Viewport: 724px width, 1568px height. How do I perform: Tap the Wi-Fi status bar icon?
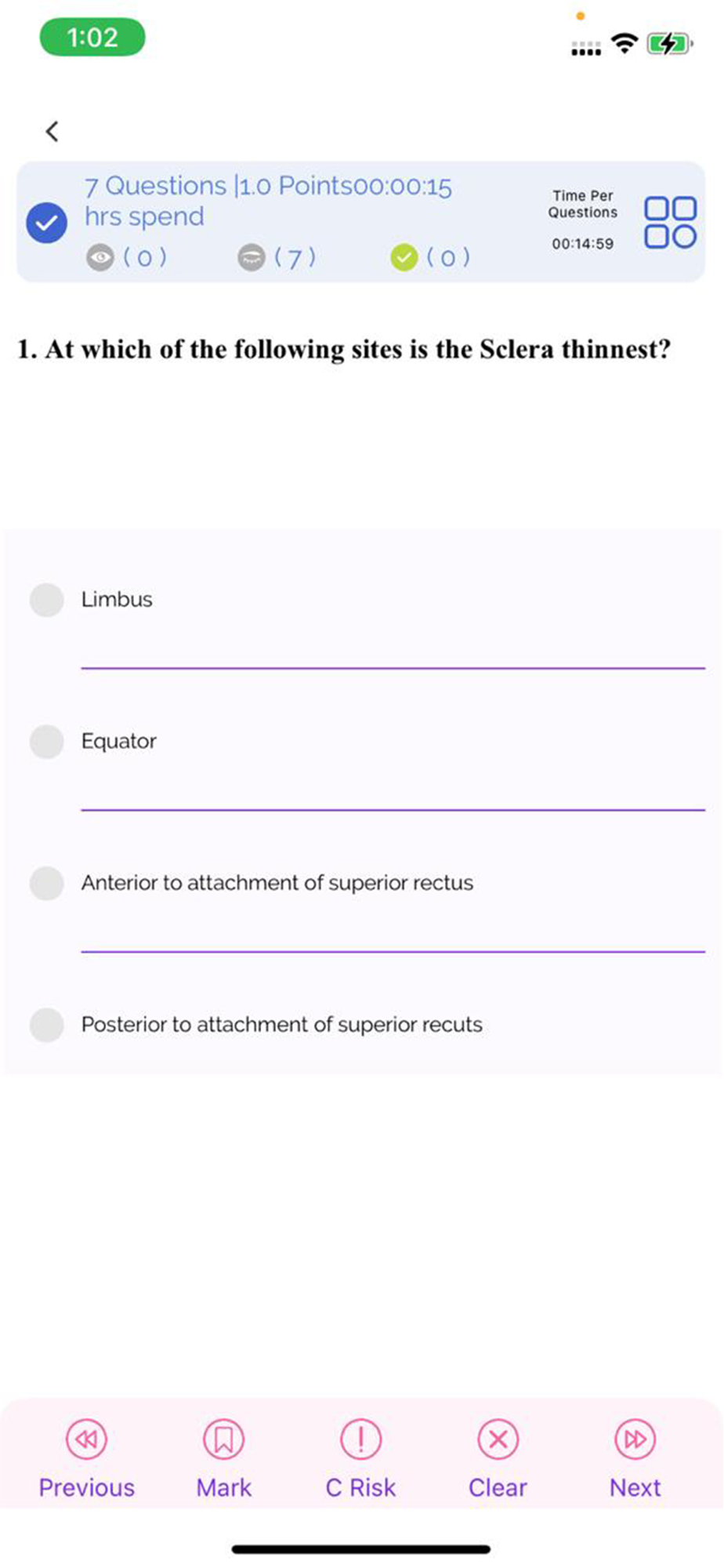click(x=624, y=42)
